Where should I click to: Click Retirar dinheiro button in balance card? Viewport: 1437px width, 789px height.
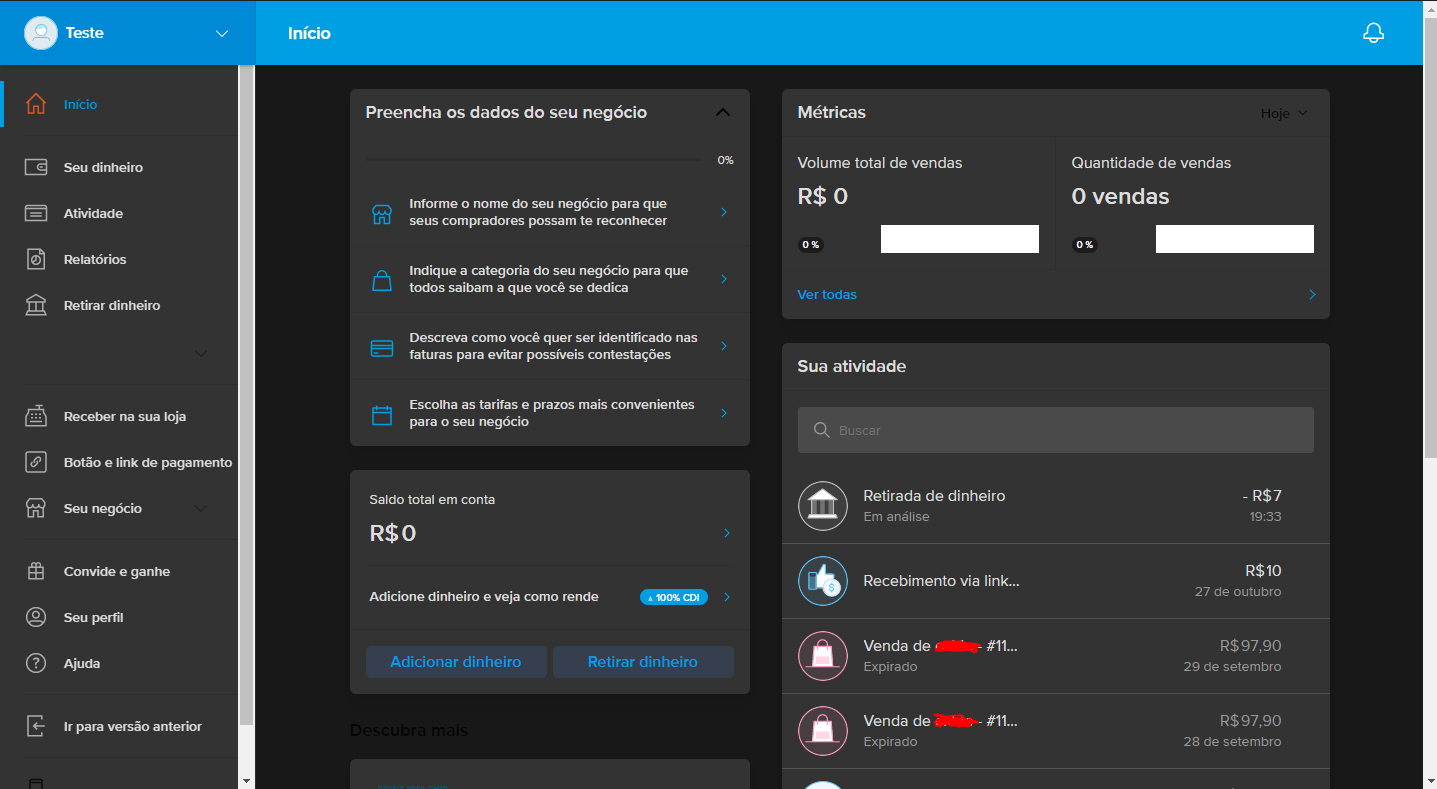643,662
